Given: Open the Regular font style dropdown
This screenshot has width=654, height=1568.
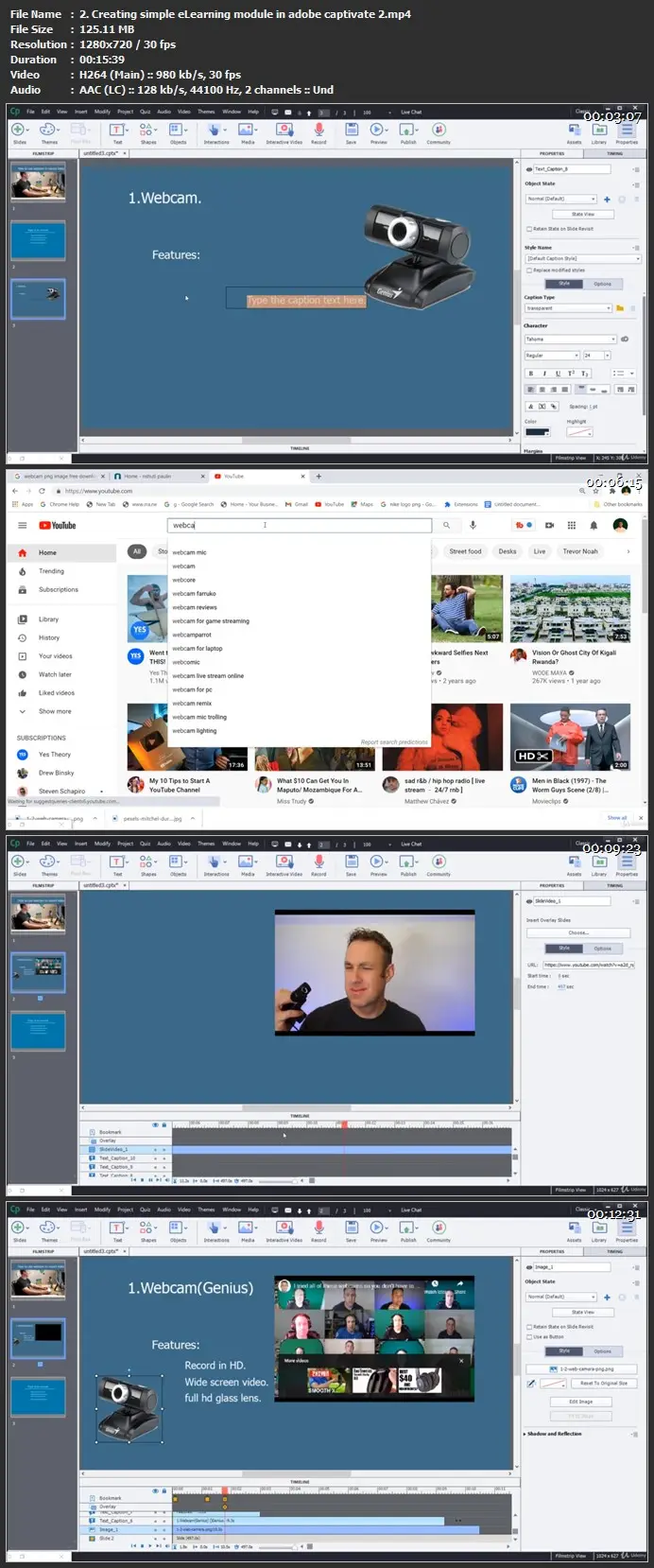Looking at the screenshot, I should pyautogui.click(x=551, y=356).
